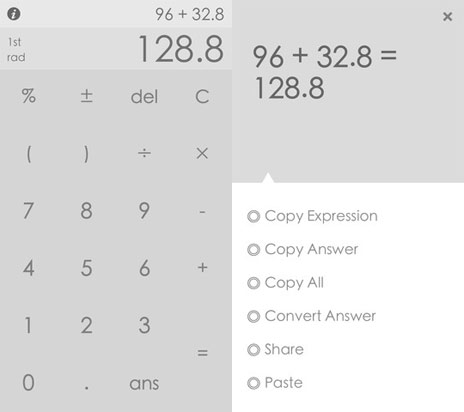Image resolution: width=464 pixels, height=412 pixels.
Task: Select the Copy Answer option
Action: (x=303, y=249)
